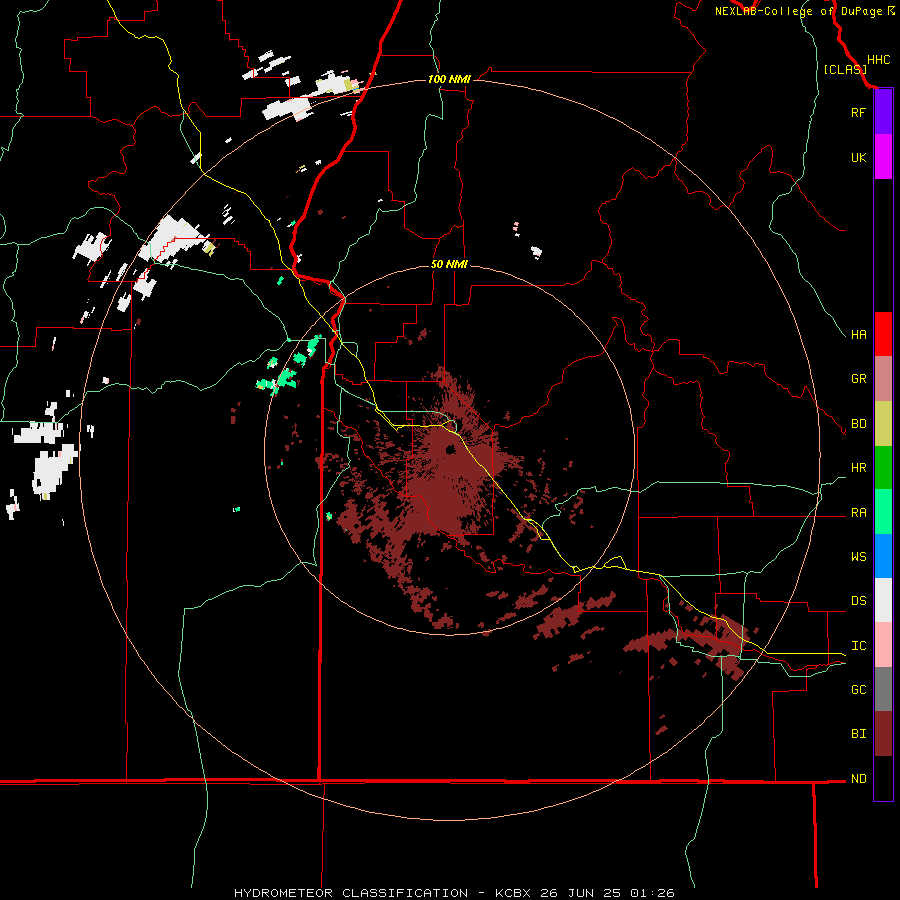Select the BD yellow legend block
Image resolution: width=900 pixels, height=900 pixels.
click(x=883, y=424)
